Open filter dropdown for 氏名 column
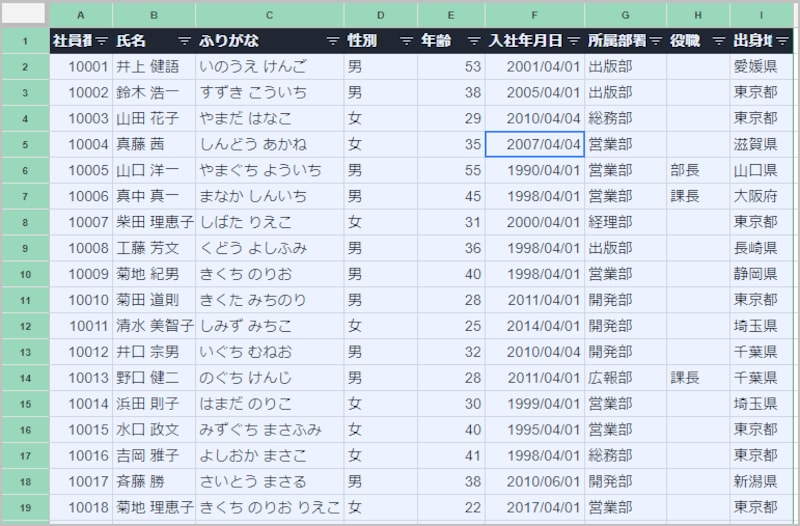 pos(184,41)
